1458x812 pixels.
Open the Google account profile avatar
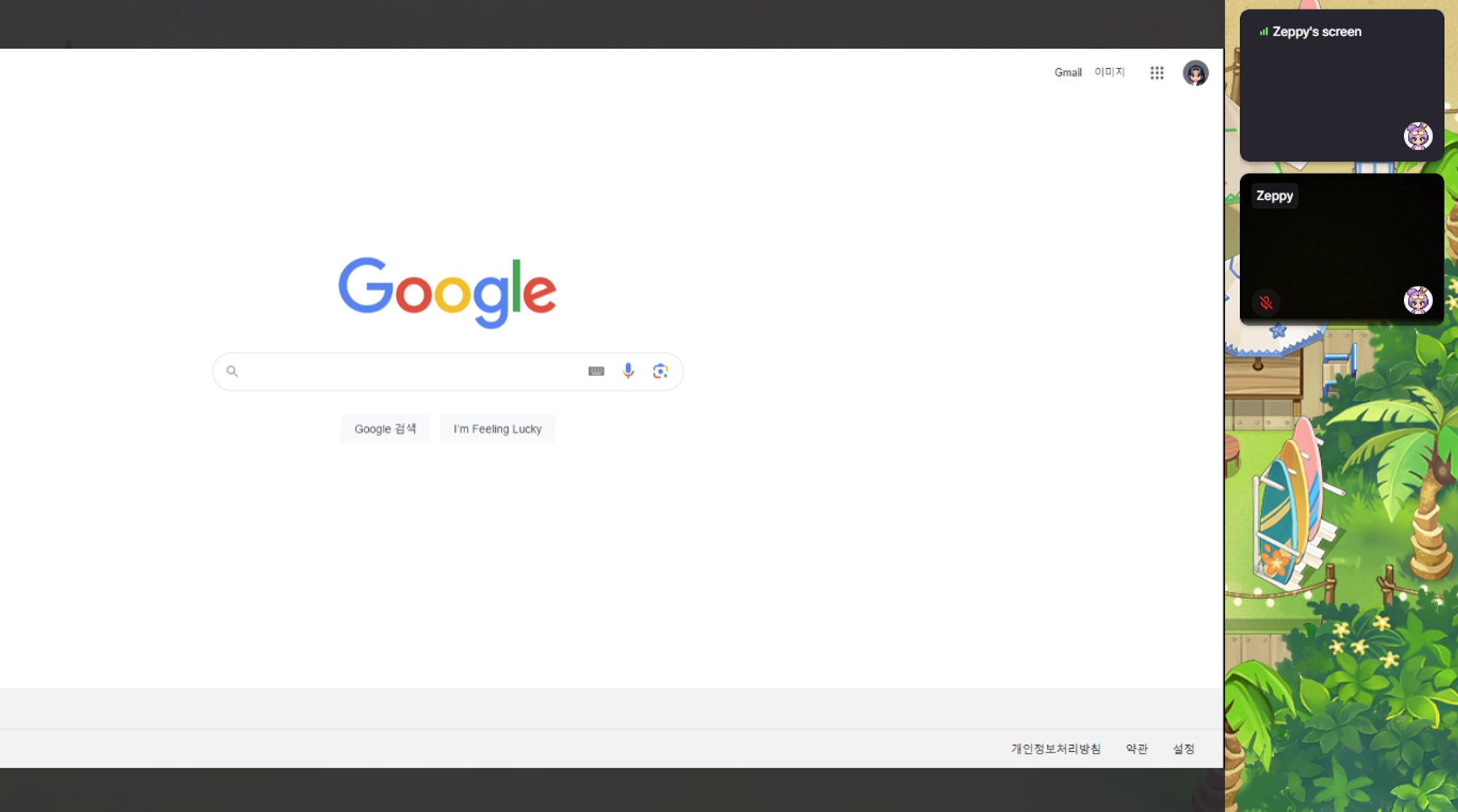coord(1196,73)
